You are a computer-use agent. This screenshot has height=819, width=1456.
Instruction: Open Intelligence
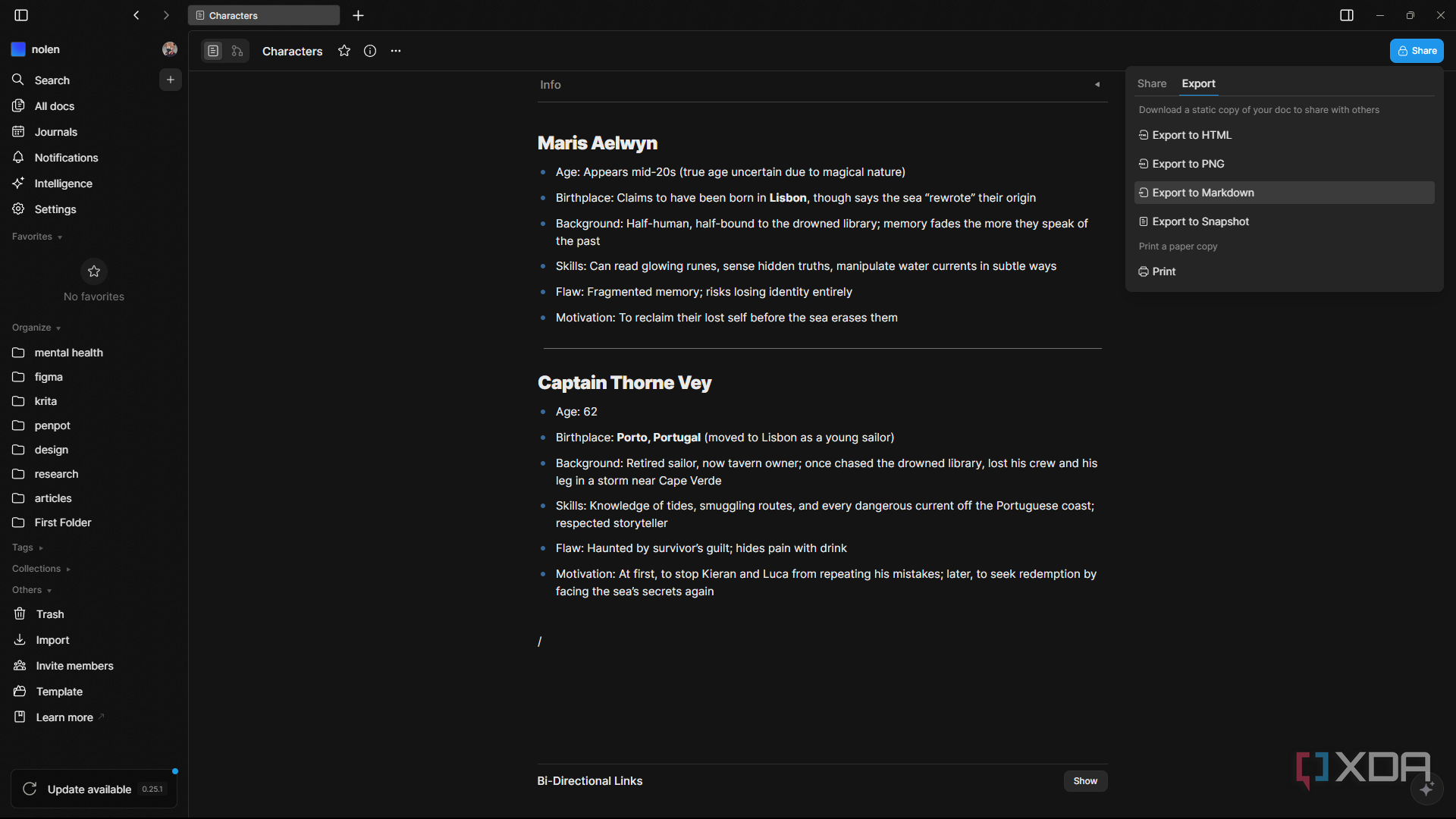pos(94,184)
